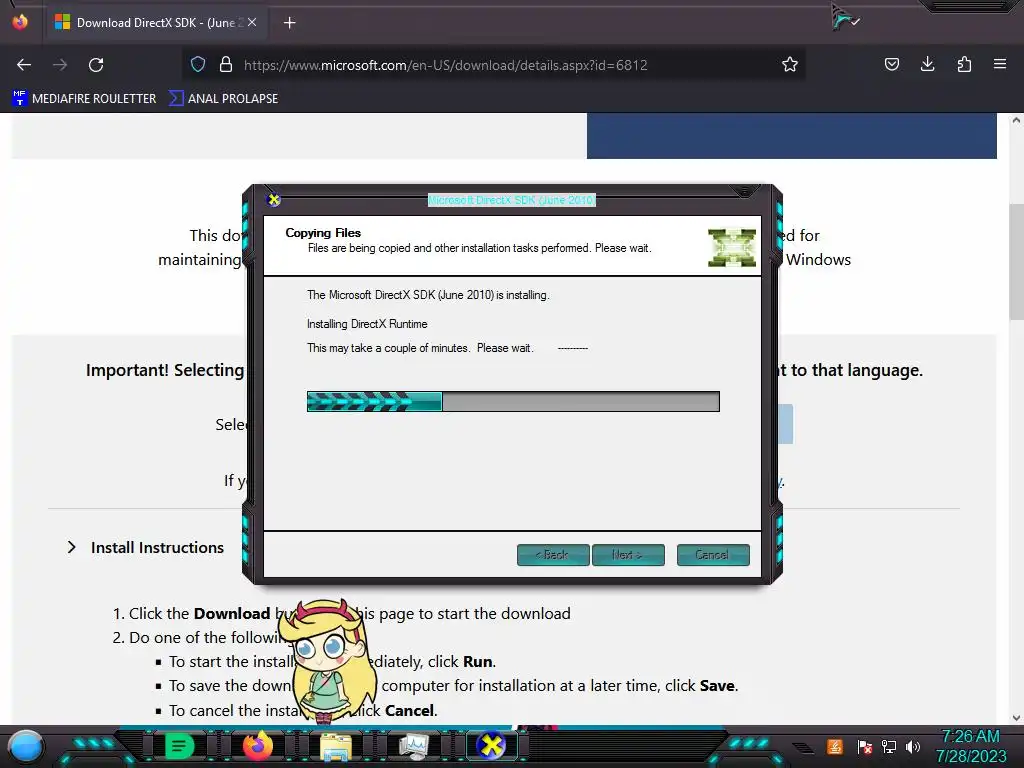Viewport: 1024px width, 768px height.
Task: Click the DirectX logo in installer header
Action: [732, 248]
